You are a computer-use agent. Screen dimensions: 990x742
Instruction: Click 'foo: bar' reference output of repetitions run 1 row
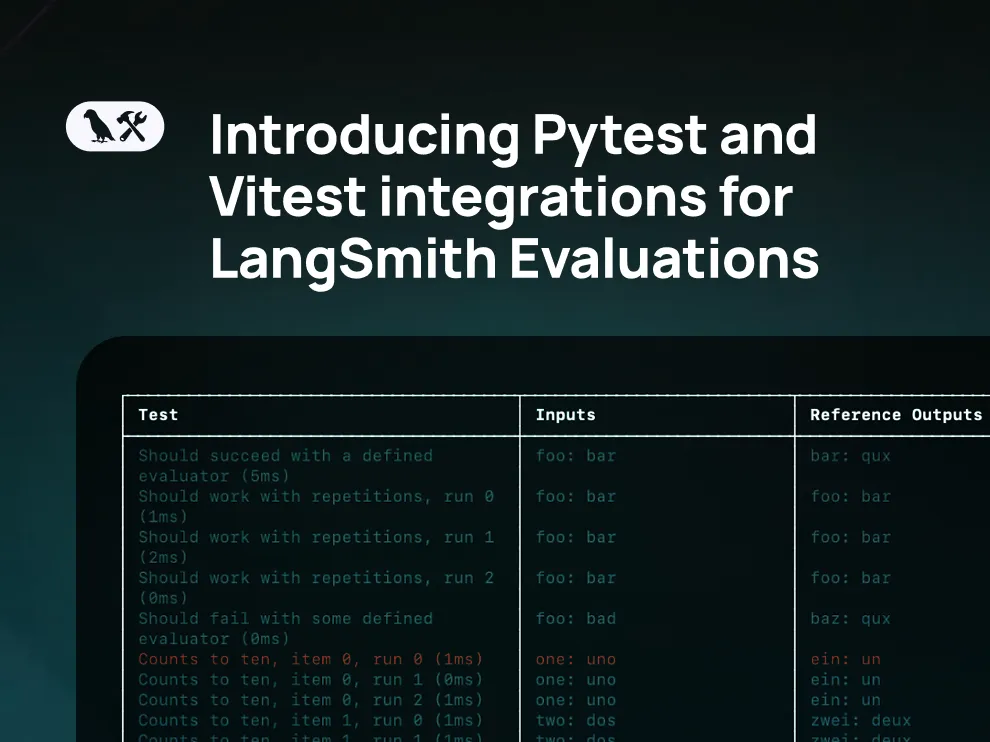tap(850, 537)
